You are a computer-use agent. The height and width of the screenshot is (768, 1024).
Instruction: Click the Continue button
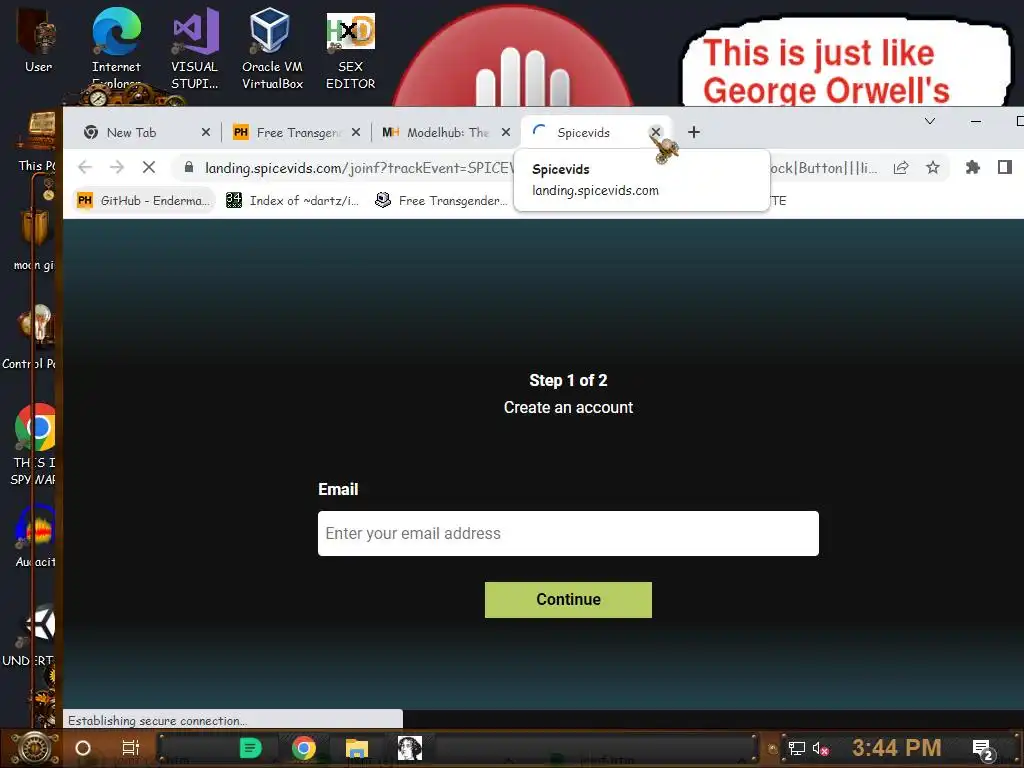[x=568, y=600]
